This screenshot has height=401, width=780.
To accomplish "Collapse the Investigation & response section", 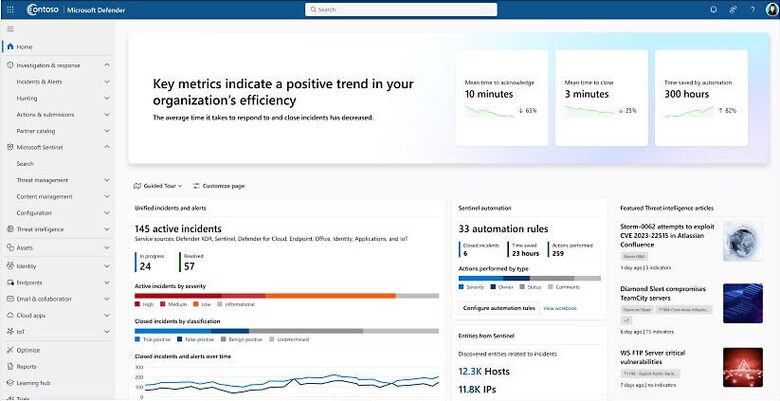I will [x=107, y=65].
